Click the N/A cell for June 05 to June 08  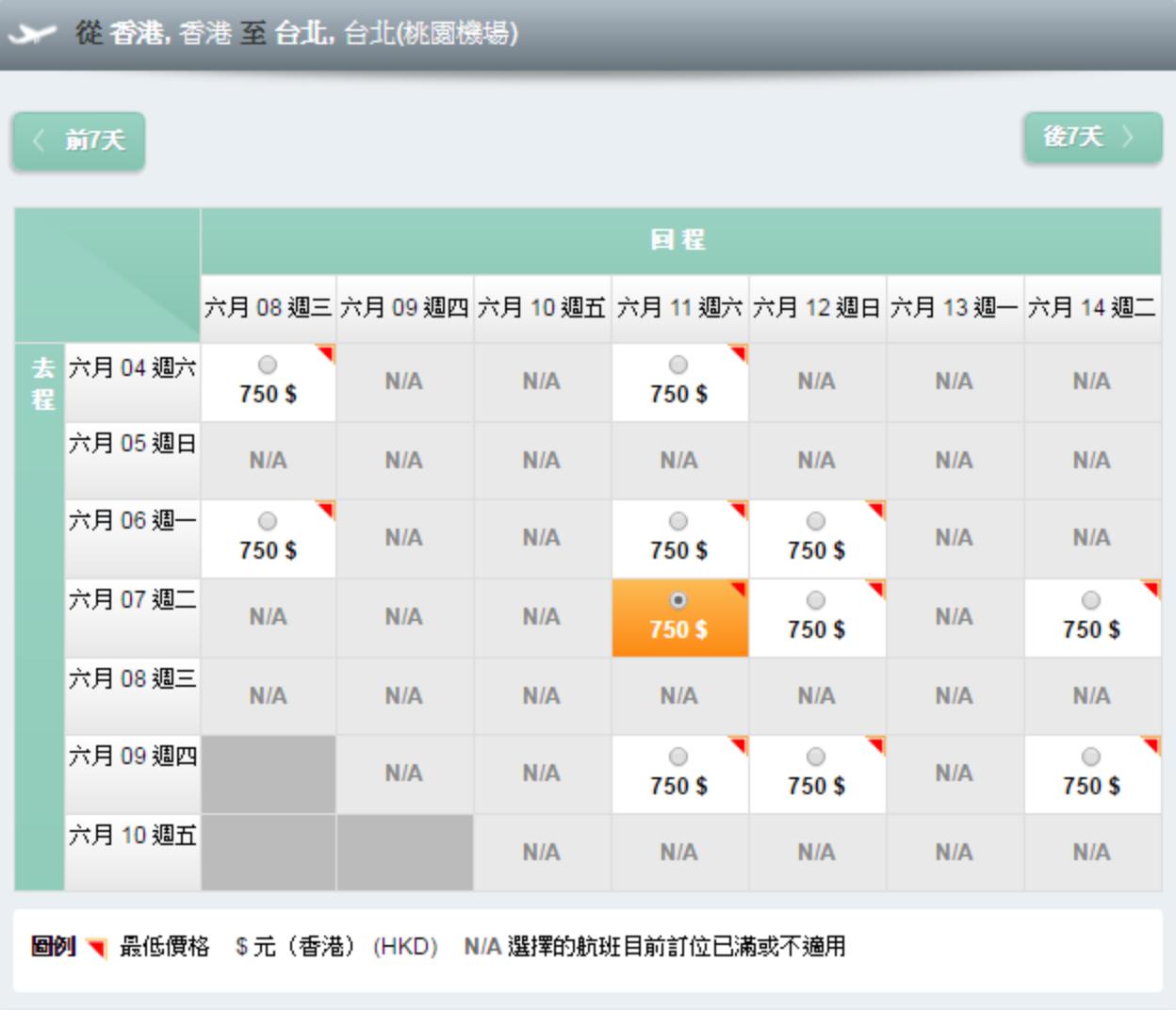click(268, 461)
